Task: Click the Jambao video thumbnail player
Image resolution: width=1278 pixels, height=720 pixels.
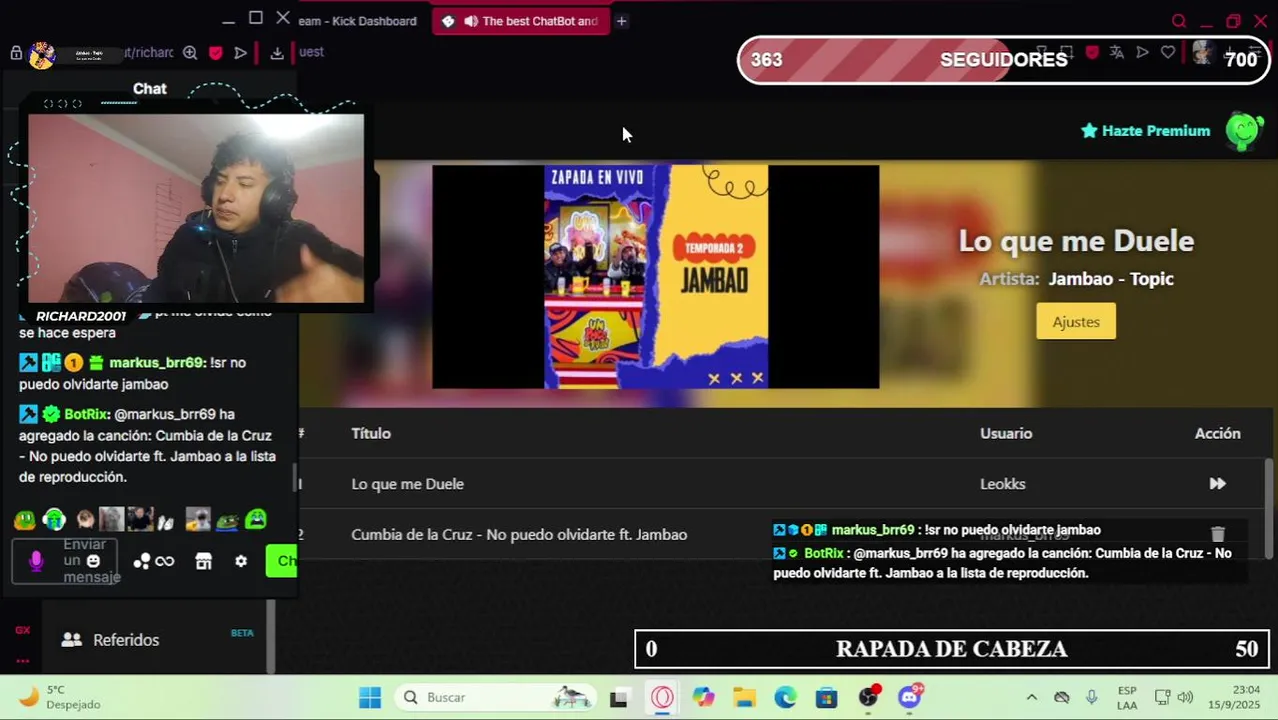Action: [655, 277]
